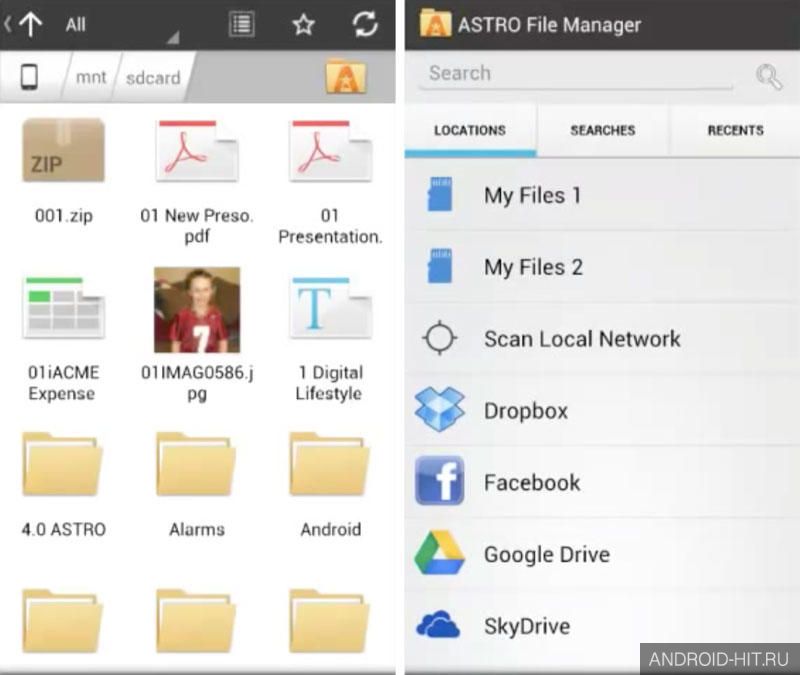Open the Google Drive location

pos(603,555)
